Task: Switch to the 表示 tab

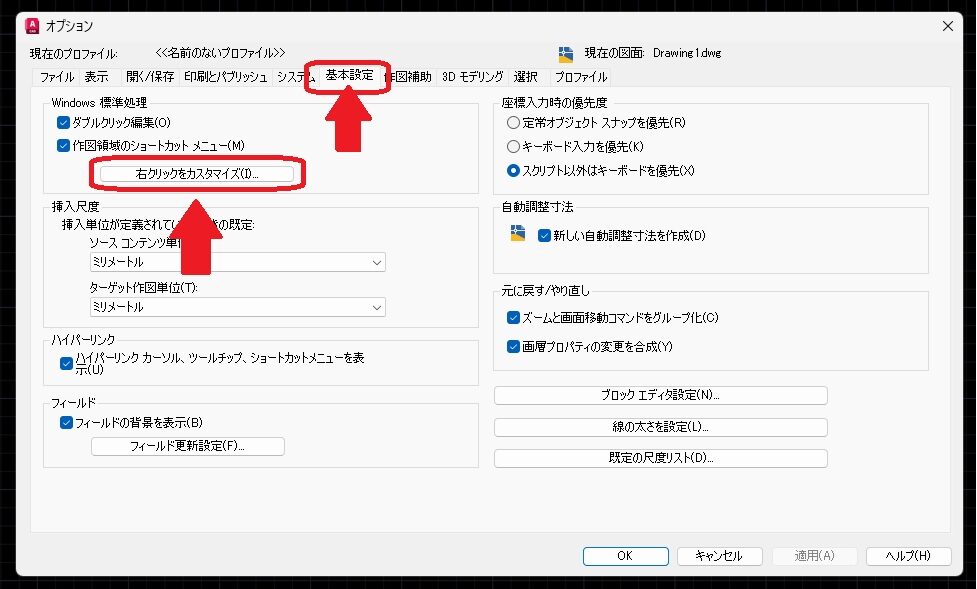Action: 96,77
